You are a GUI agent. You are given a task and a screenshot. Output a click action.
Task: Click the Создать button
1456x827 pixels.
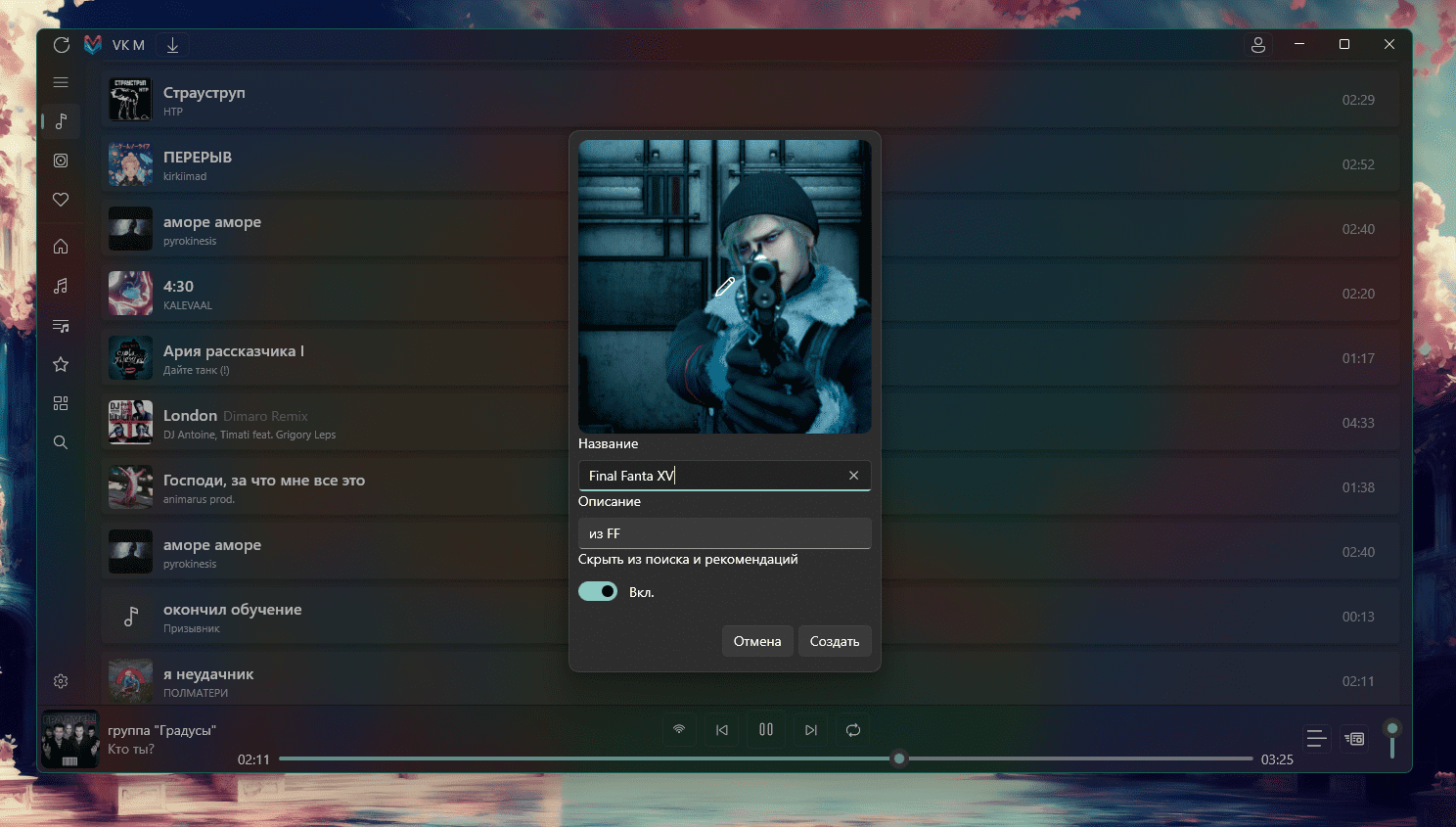(x=835, y=641)
